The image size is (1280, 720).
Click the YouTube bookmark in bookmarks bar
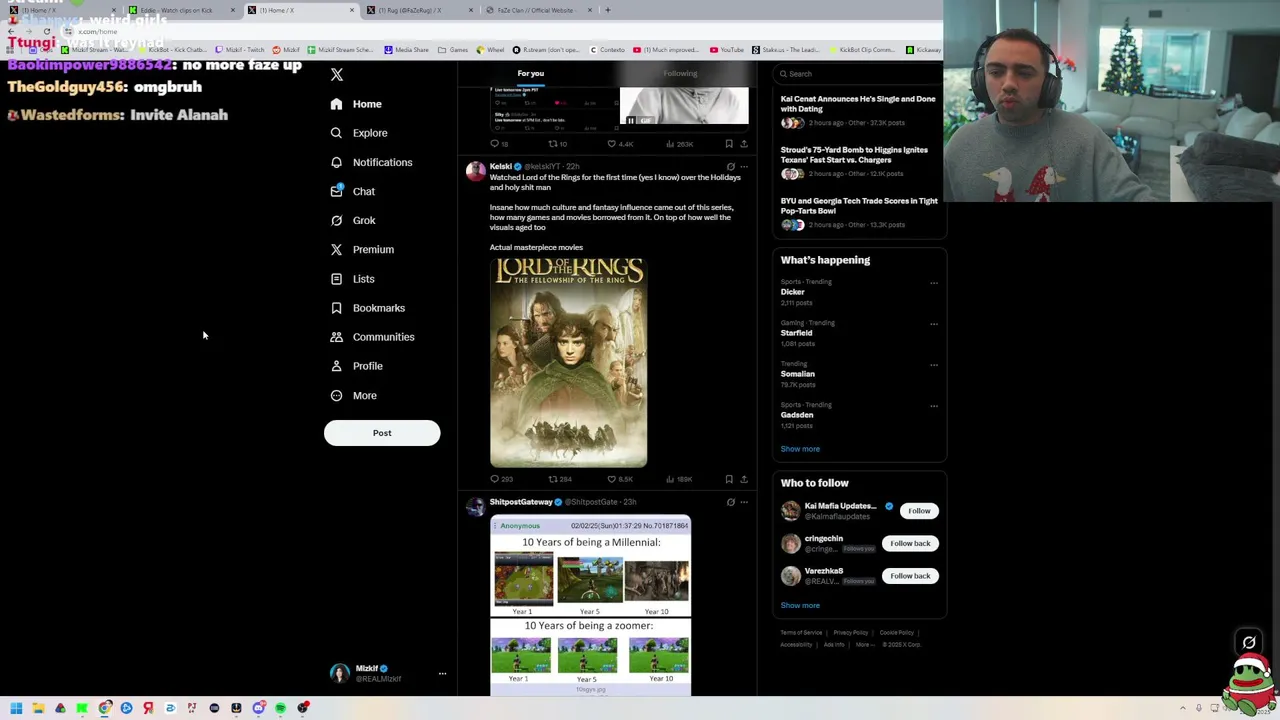[x=727, y=50]
